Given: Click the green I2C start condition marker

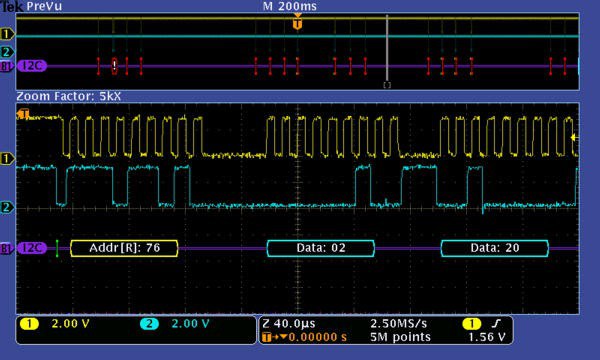Looking at the screenshot, I should [x=57, y=248].
